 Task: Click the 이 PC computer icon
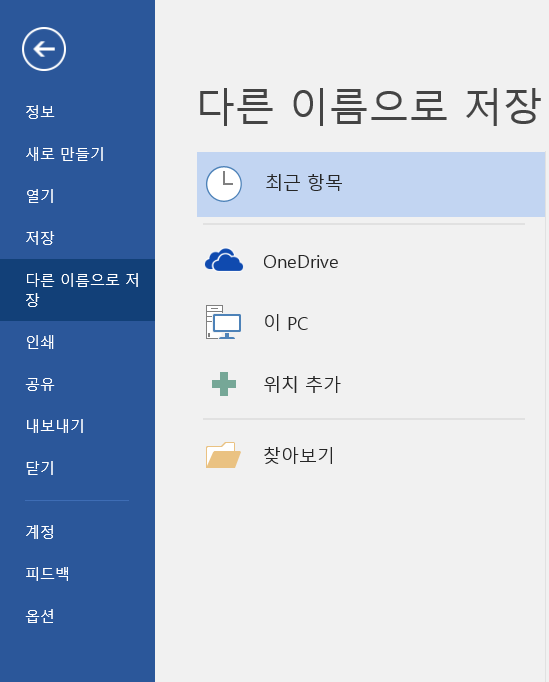coord(223,322)
